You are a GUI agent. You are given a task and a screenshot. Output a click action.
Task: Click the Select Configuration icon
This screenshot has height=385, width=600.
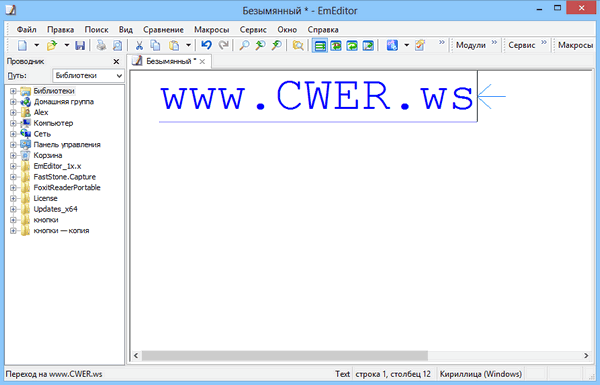coord(392,46)
